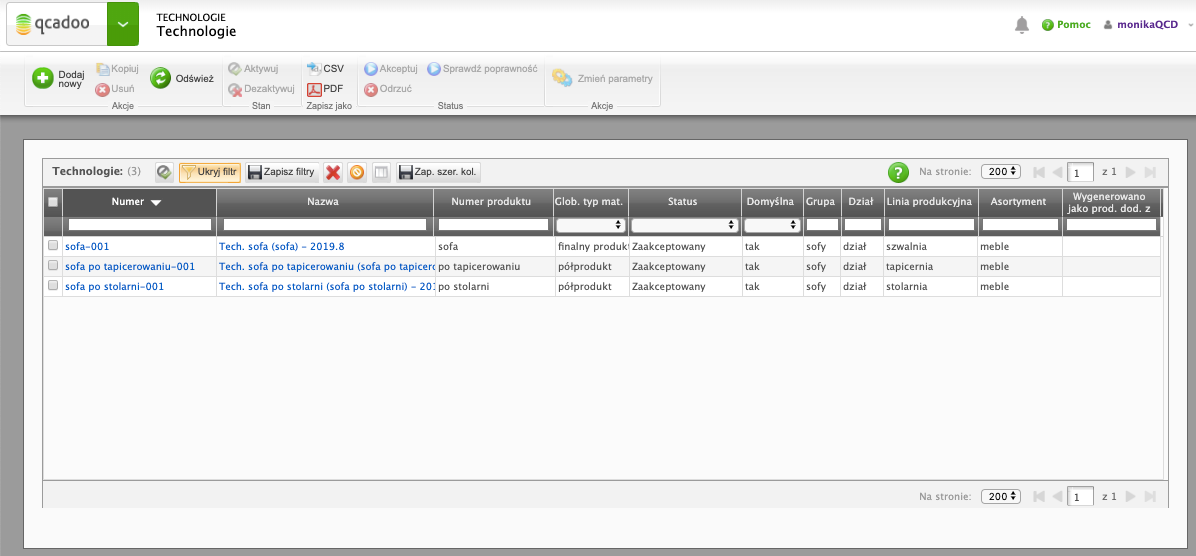Sort by Numer produktu column header
The height and width of the screenshot is (556, 1196).
(494, 202)
